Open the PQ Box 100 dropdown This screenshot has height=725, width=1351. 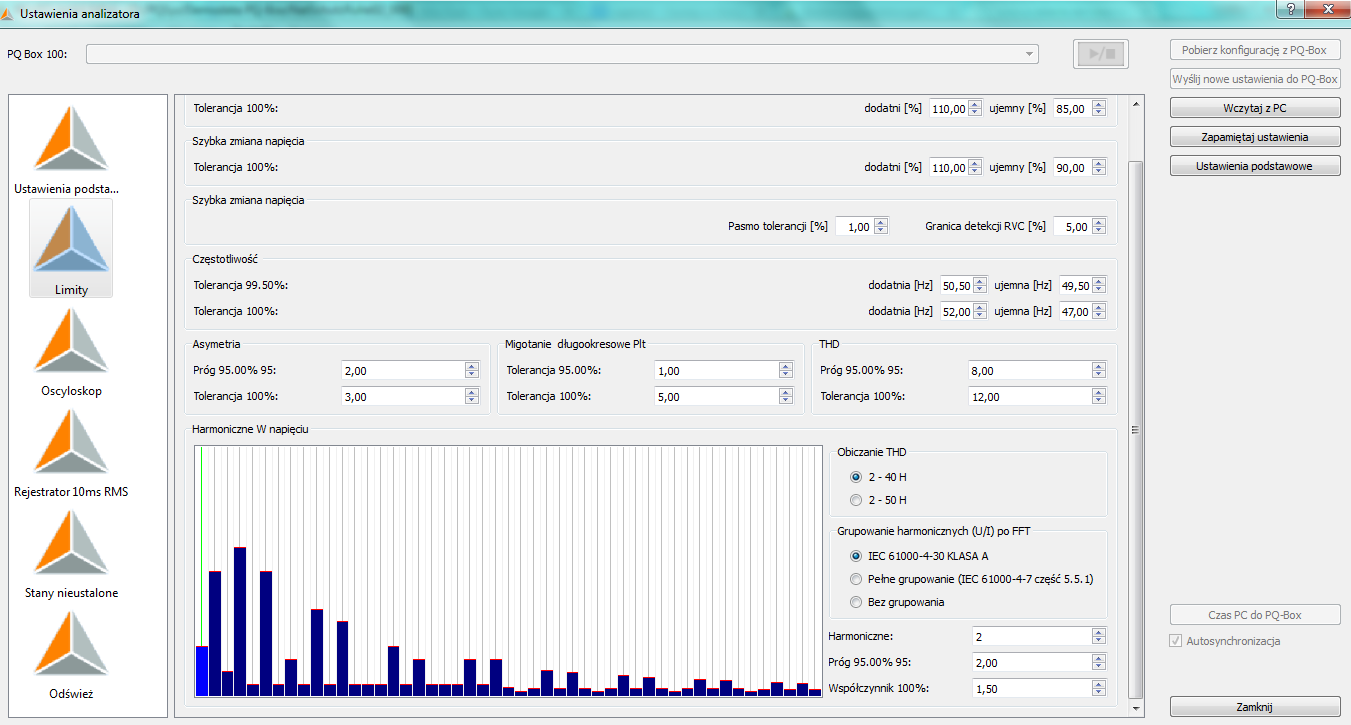click(x=562, y=54)
